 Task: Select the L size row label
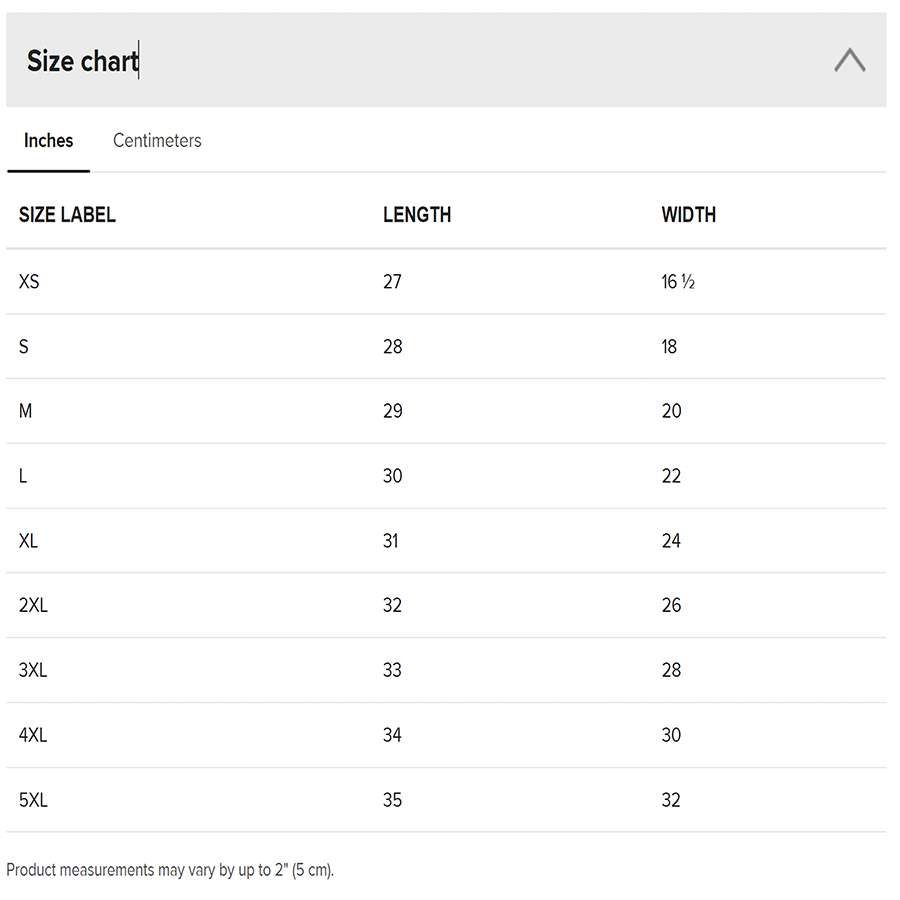coord(23,476)
